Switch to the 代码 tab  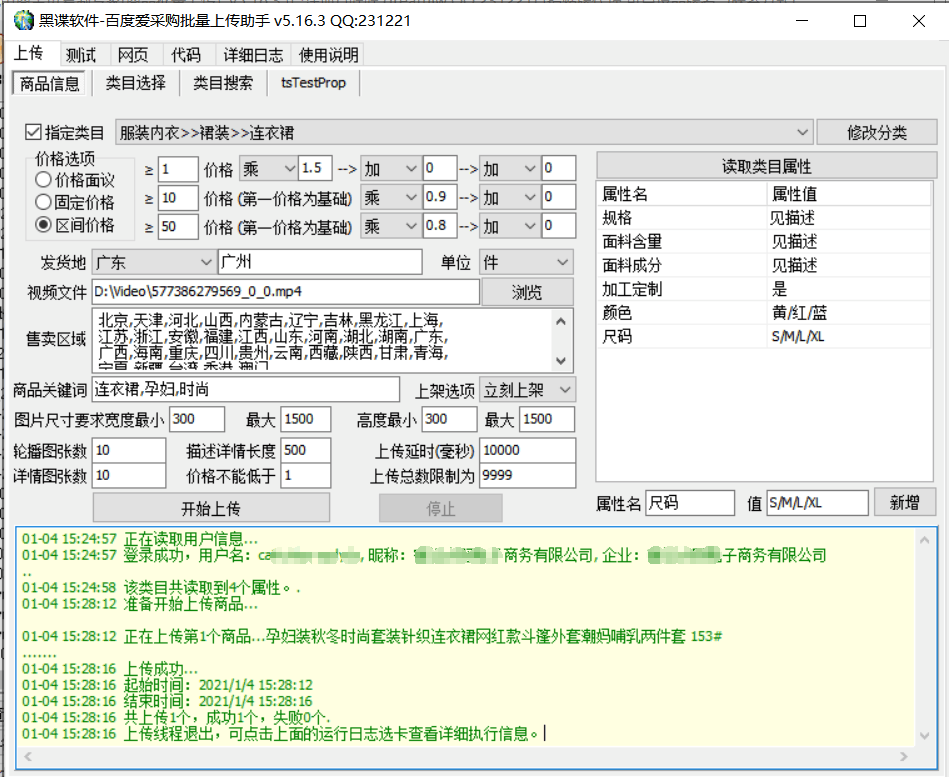pyautogui.click(x=186, y=55)
